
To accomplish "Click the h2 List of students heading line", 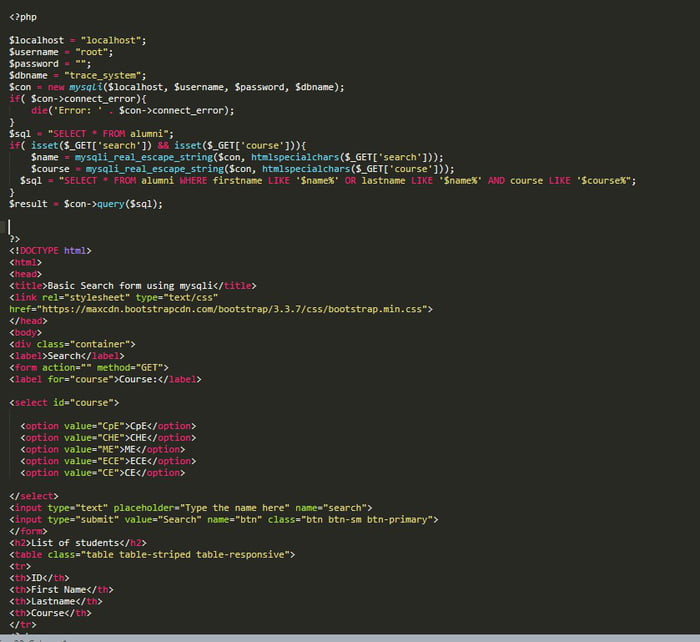I will tap(76, 543).
